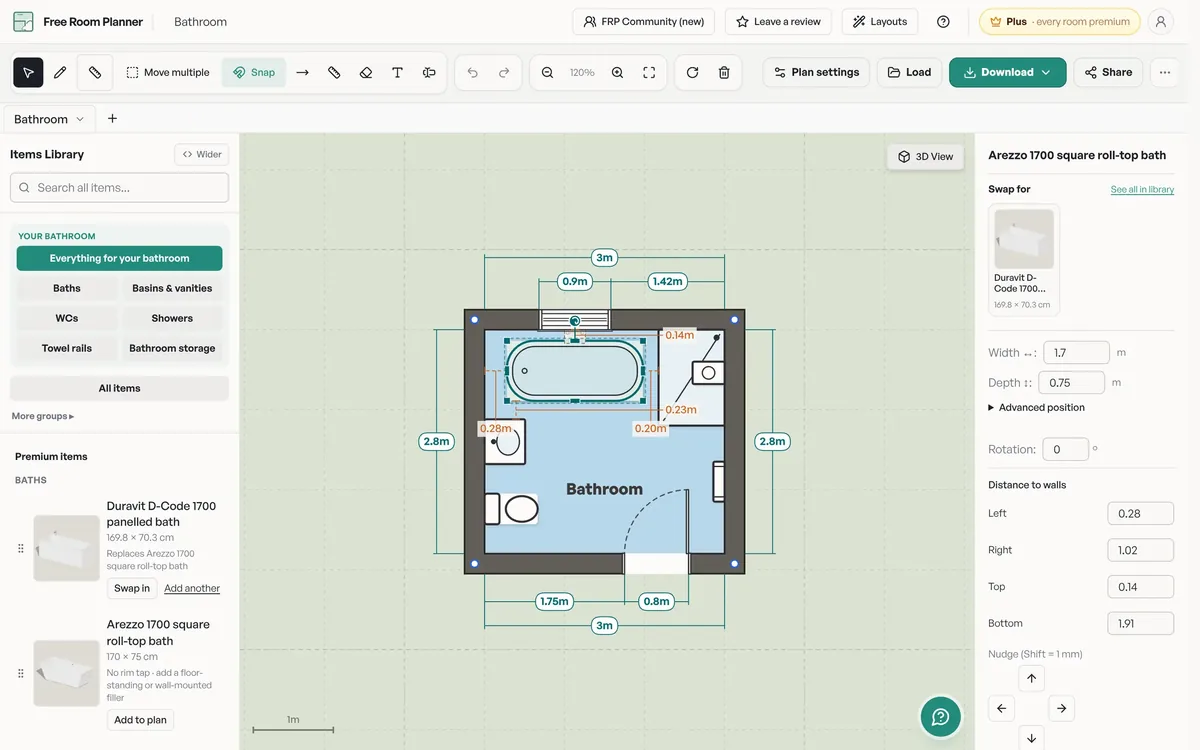This screenshot has height=750, width=1200.
Task: Select the eraser tool
Action: (x=366, y=72)
